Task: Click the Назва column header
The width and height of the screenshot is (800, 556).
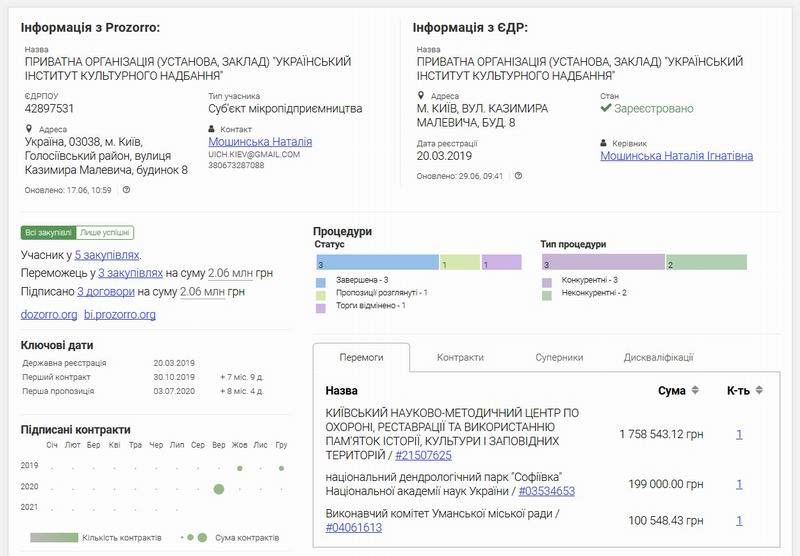Action: [x=341, y=391]
